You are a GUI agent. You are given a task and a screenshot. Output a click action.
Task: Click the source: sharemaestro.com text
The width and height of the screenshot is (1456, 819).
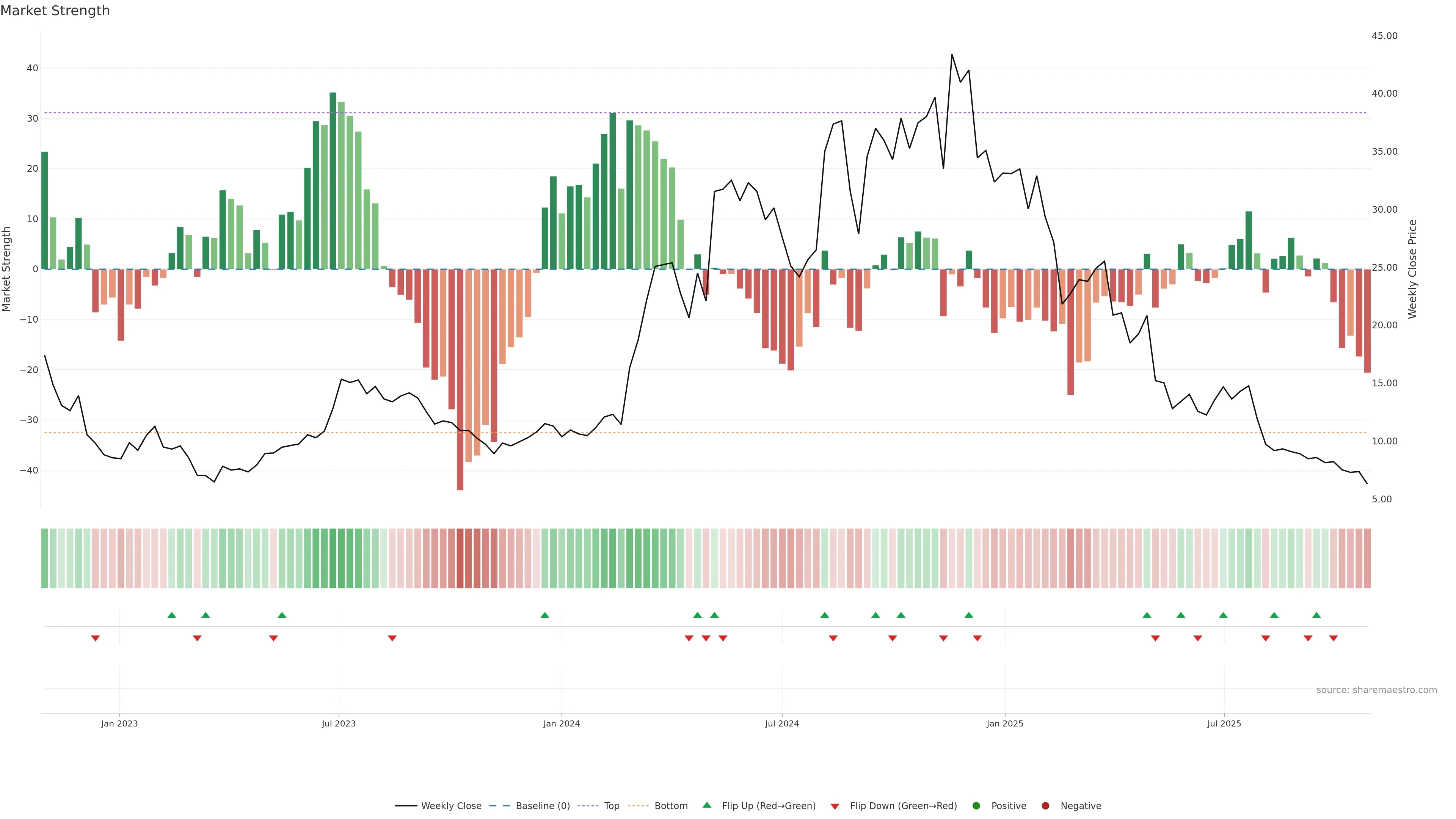pyautogui.click(x=1376, y=690)
